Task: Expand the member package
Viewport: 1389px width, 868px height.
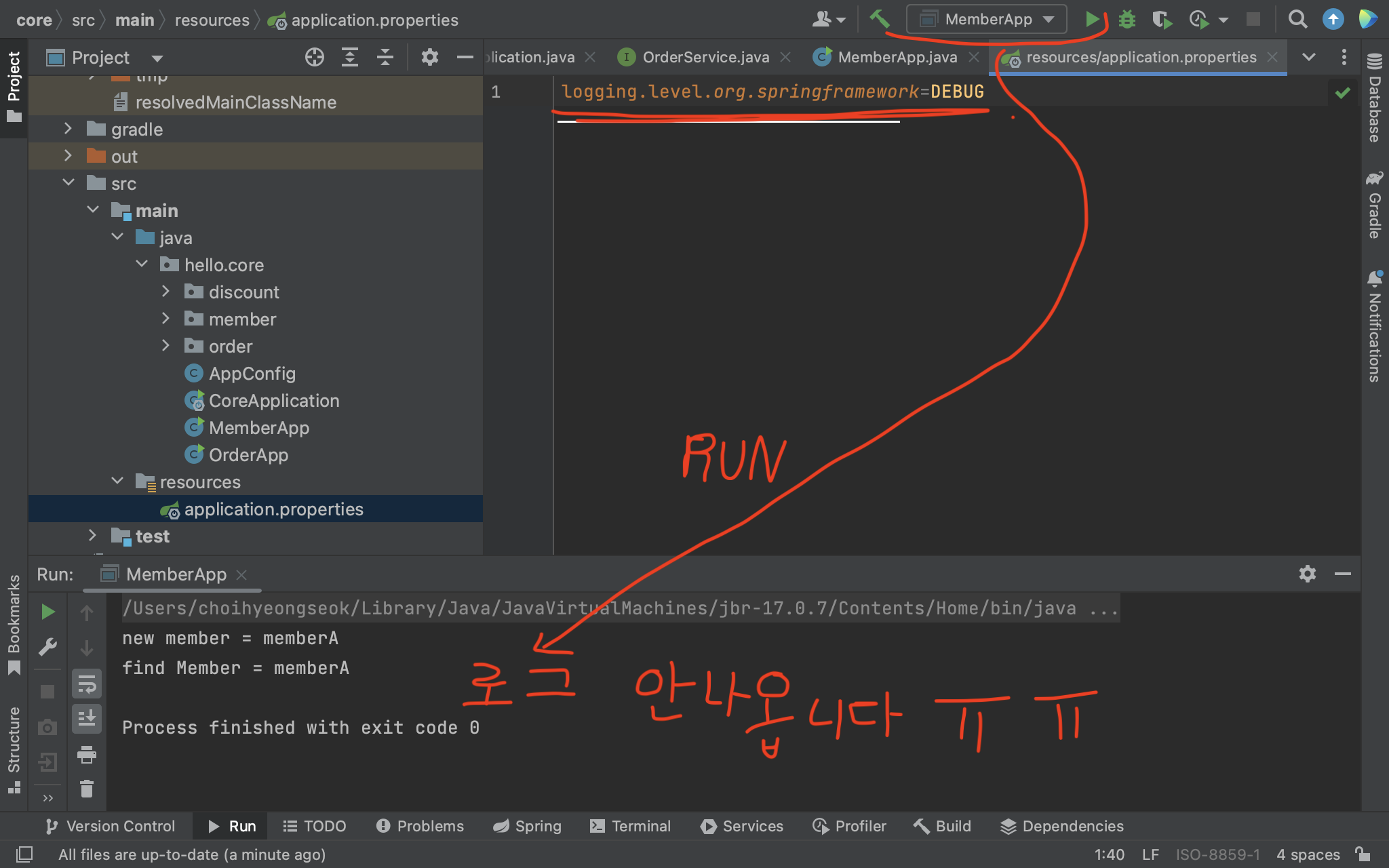Action: 165,318
